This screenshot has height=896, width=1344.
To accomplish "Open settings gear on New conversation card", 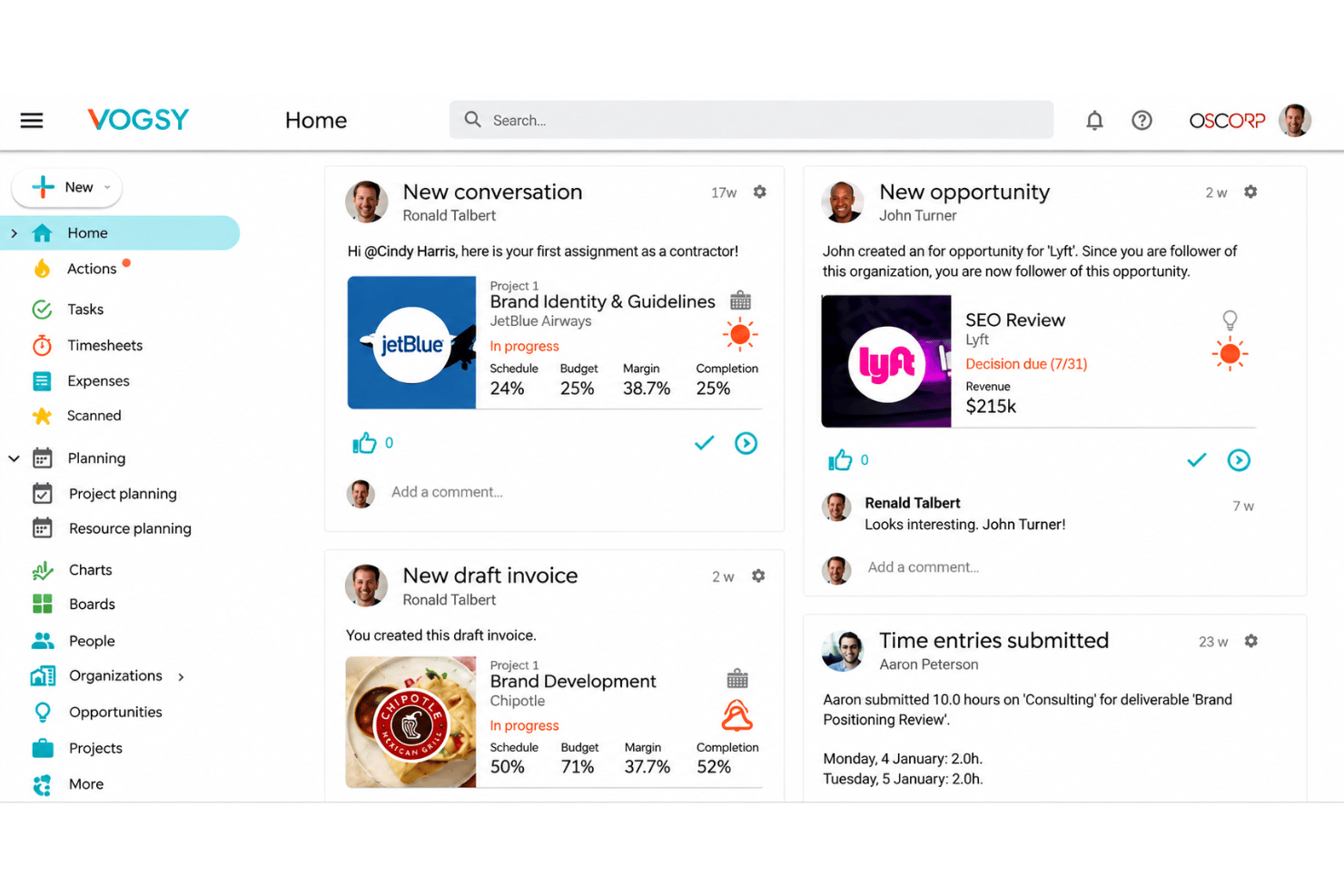I will [x=760, y=192].
